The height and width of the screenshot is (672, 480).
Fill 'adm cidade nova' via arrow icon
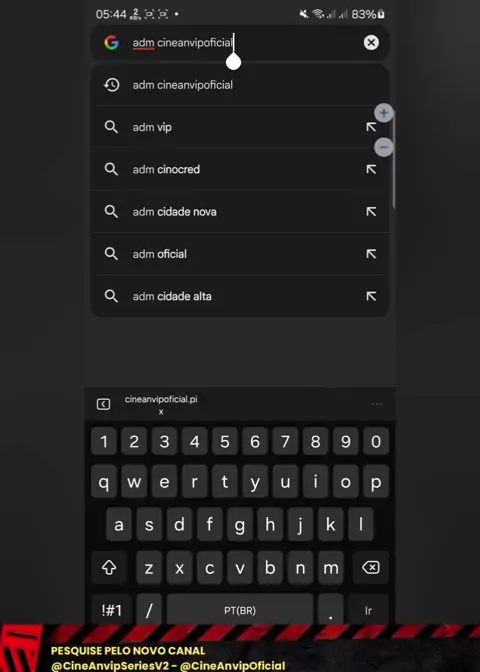point(371,211)
